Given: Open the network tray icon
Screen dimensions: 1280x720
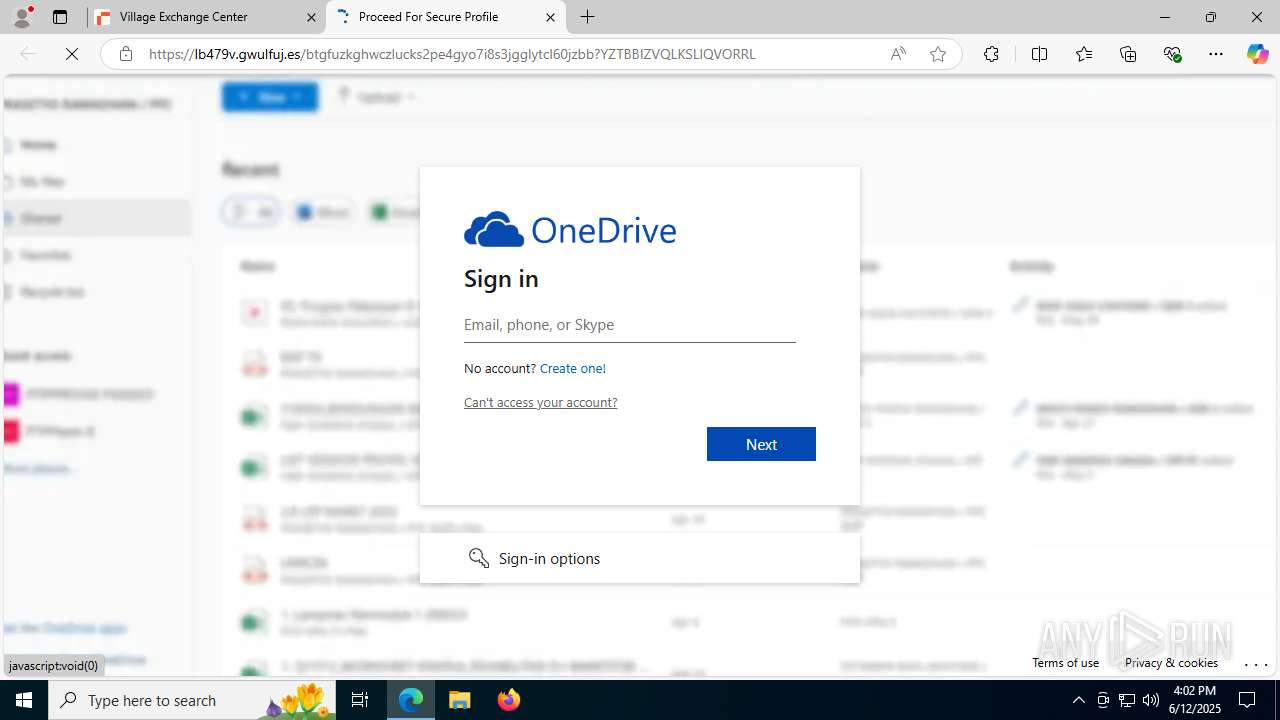Looking at the screenshot, I should point(1127,700).
